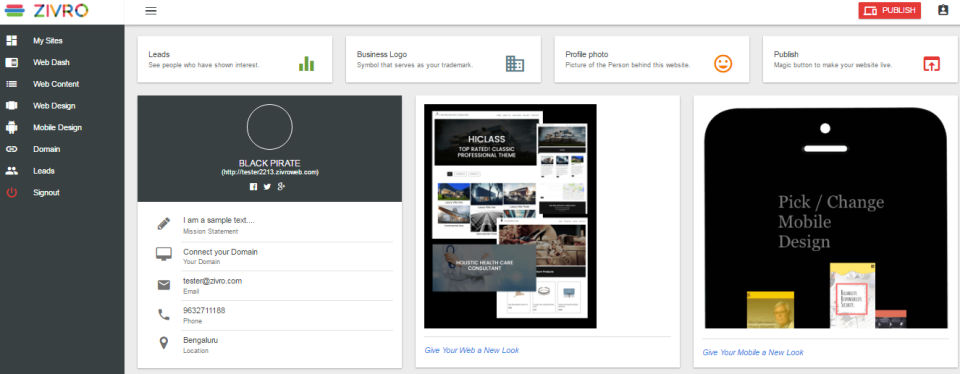The width and height of the screenshot is (960, 374).
Task: Select the tester@zivro.com email
Action: click(212, 281)
